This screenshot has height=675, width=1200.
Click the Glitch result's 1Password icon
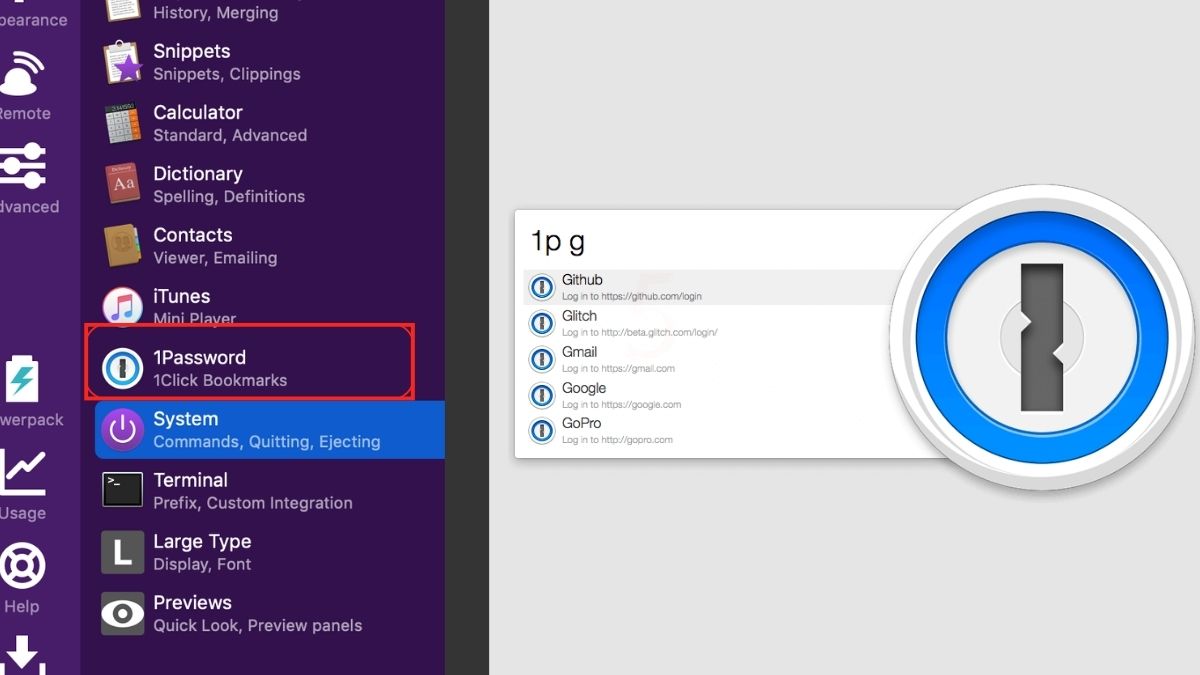[542, 324]
